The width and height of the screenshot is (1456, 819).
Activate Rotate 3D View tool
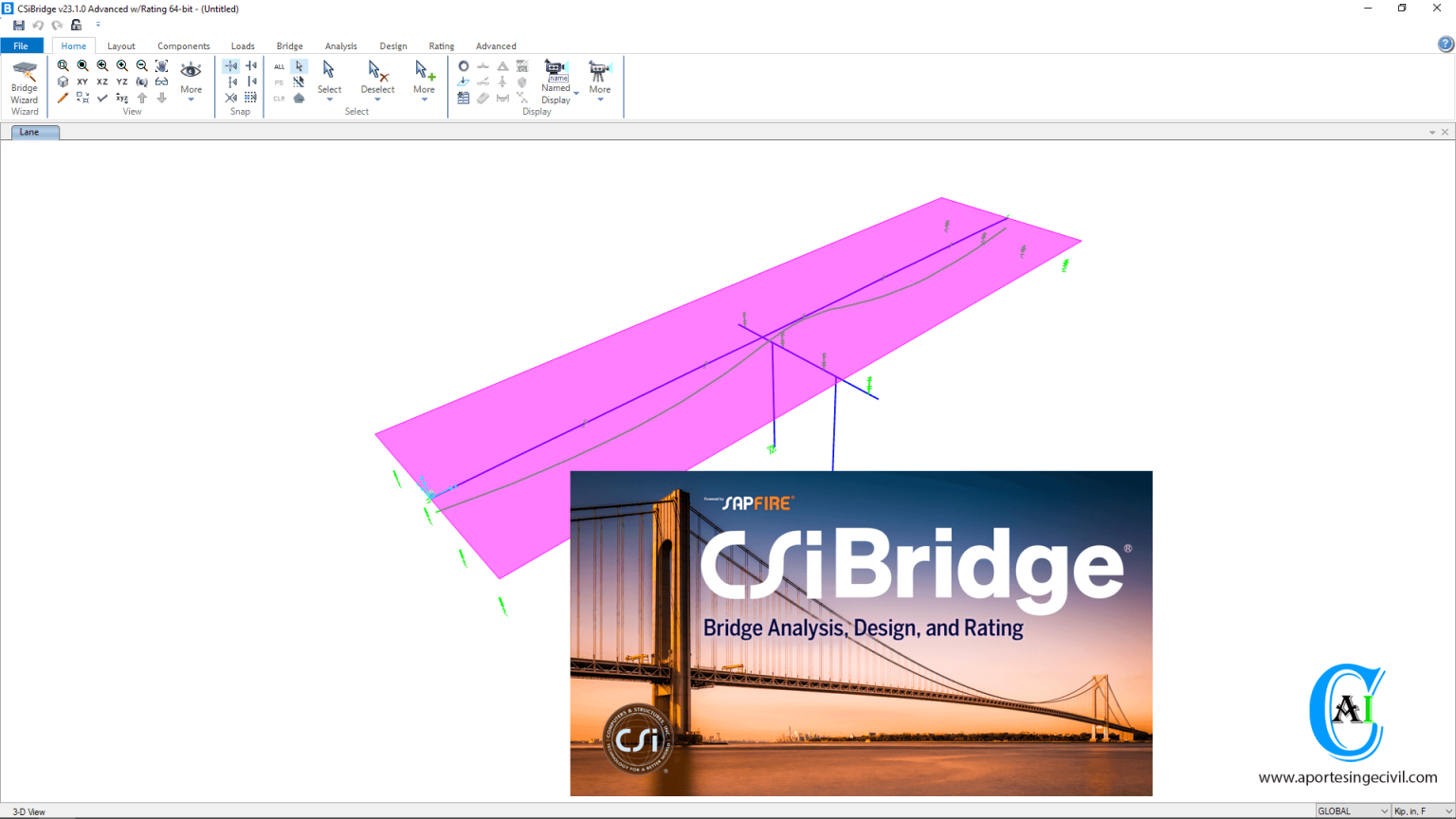pos(142,82)
